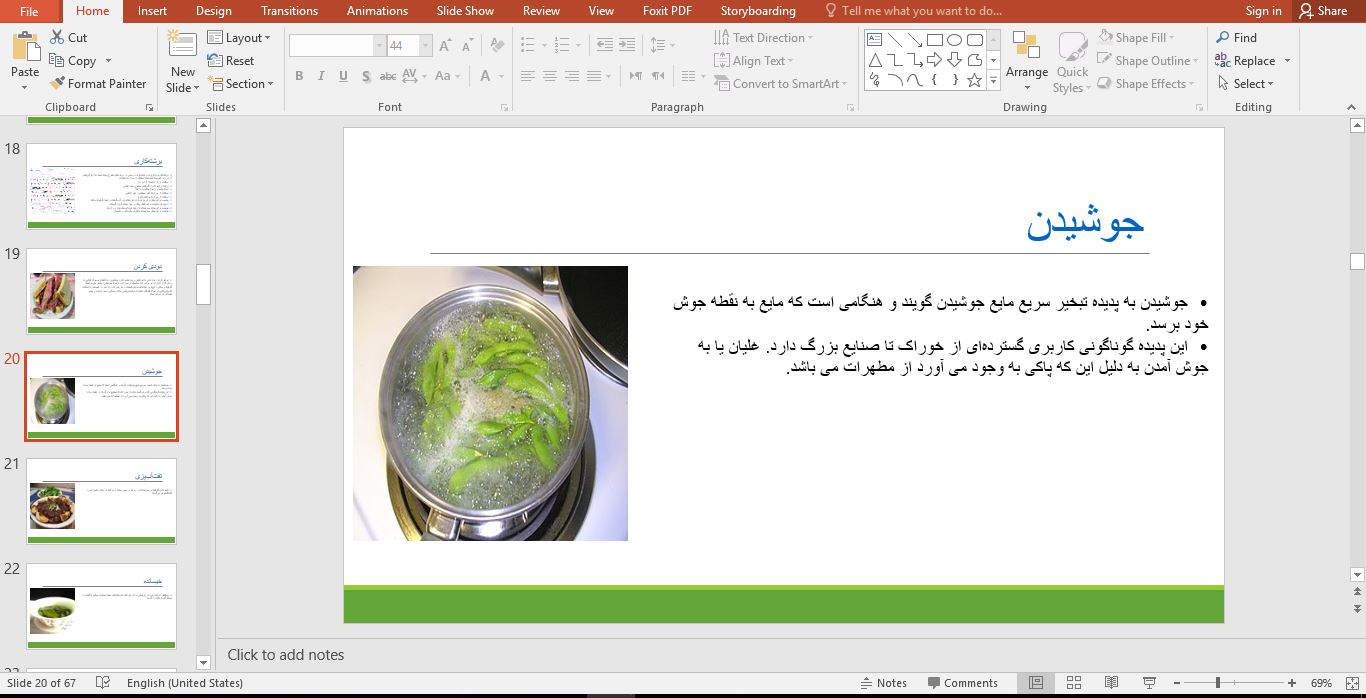Switch to the Insert tab
Screen dimensions: 1366x698
tap(152, 11)
